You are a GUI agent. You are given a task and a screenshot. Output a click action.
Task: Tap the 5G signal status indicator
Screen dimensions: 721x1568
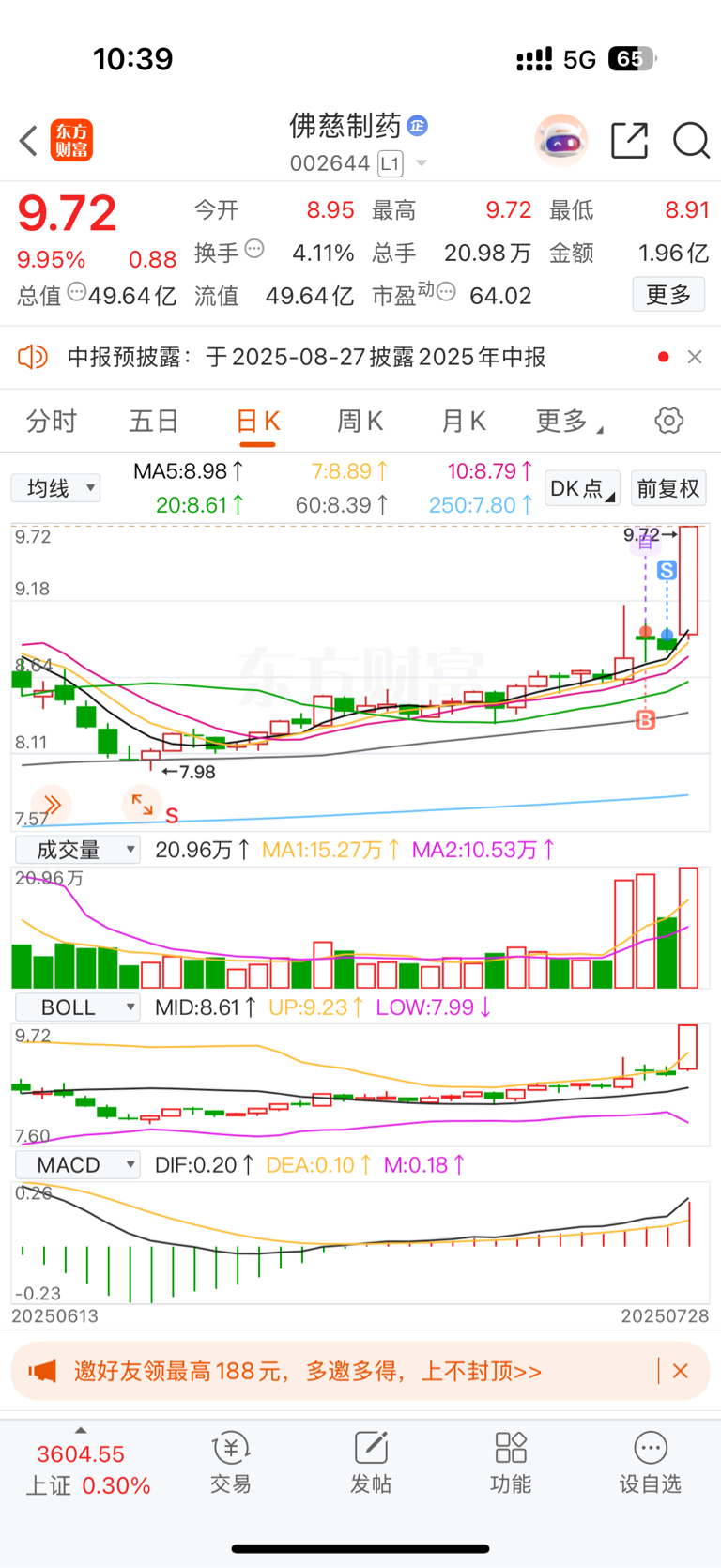[579, 59]
